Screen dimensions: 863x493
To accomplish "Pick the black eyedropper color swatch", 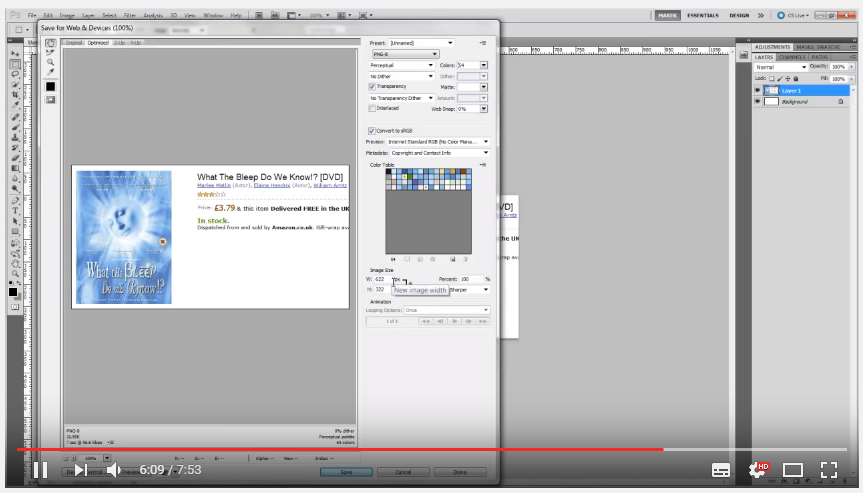I will point(50,87).
